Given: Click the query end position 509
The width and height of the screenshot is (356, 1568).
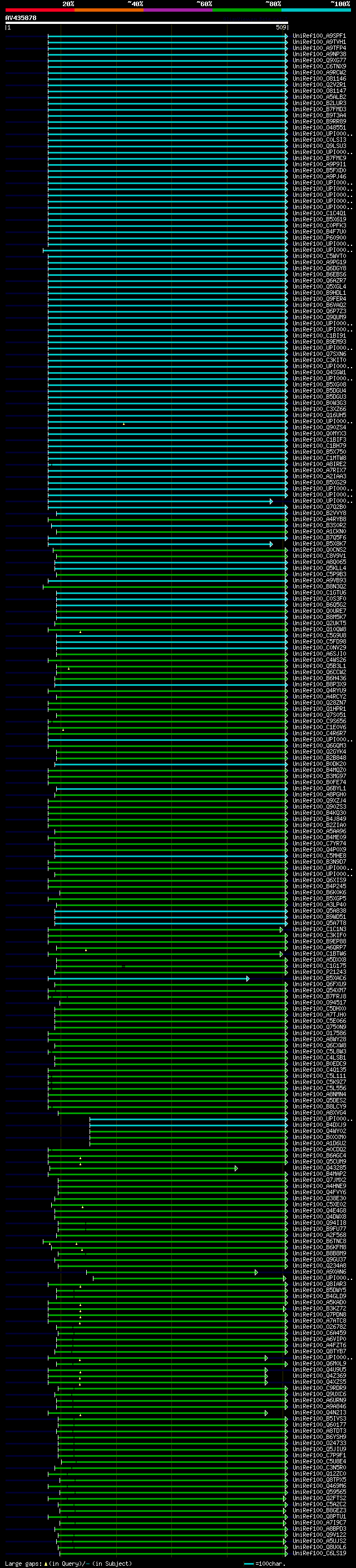Looking at the screenshot, I should click(280, 27).
